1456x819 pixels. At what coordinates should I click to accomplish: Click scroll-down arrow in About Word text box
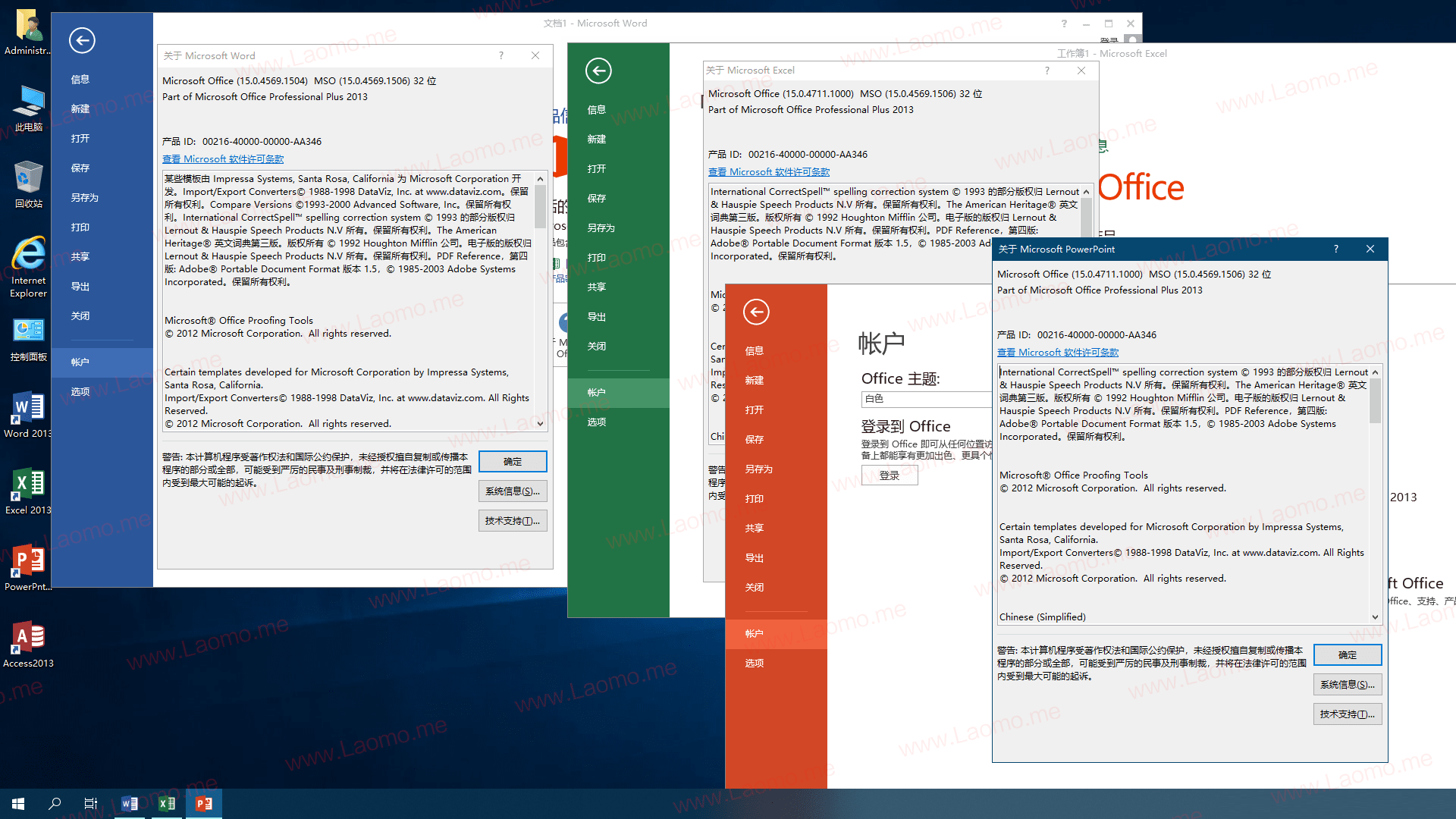pyautogui.click(x=540, y=424)
